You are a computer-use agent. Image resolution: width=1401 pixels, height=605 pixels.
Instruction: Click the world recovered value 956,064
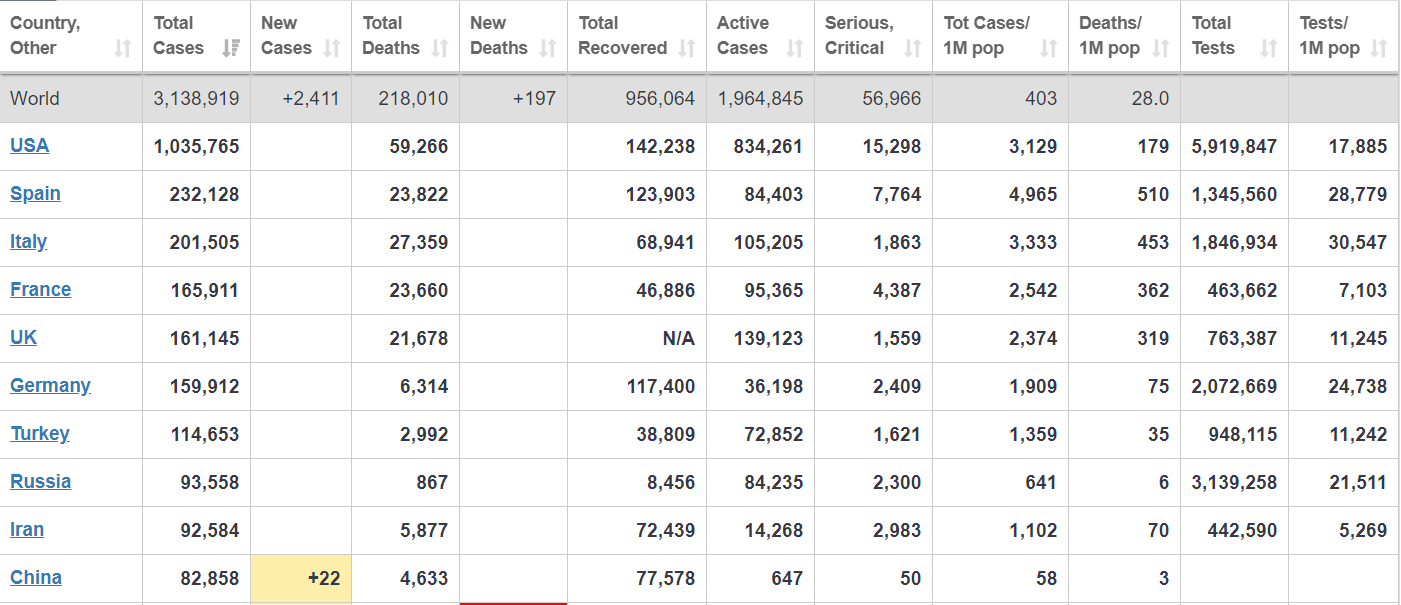point(659,99)
